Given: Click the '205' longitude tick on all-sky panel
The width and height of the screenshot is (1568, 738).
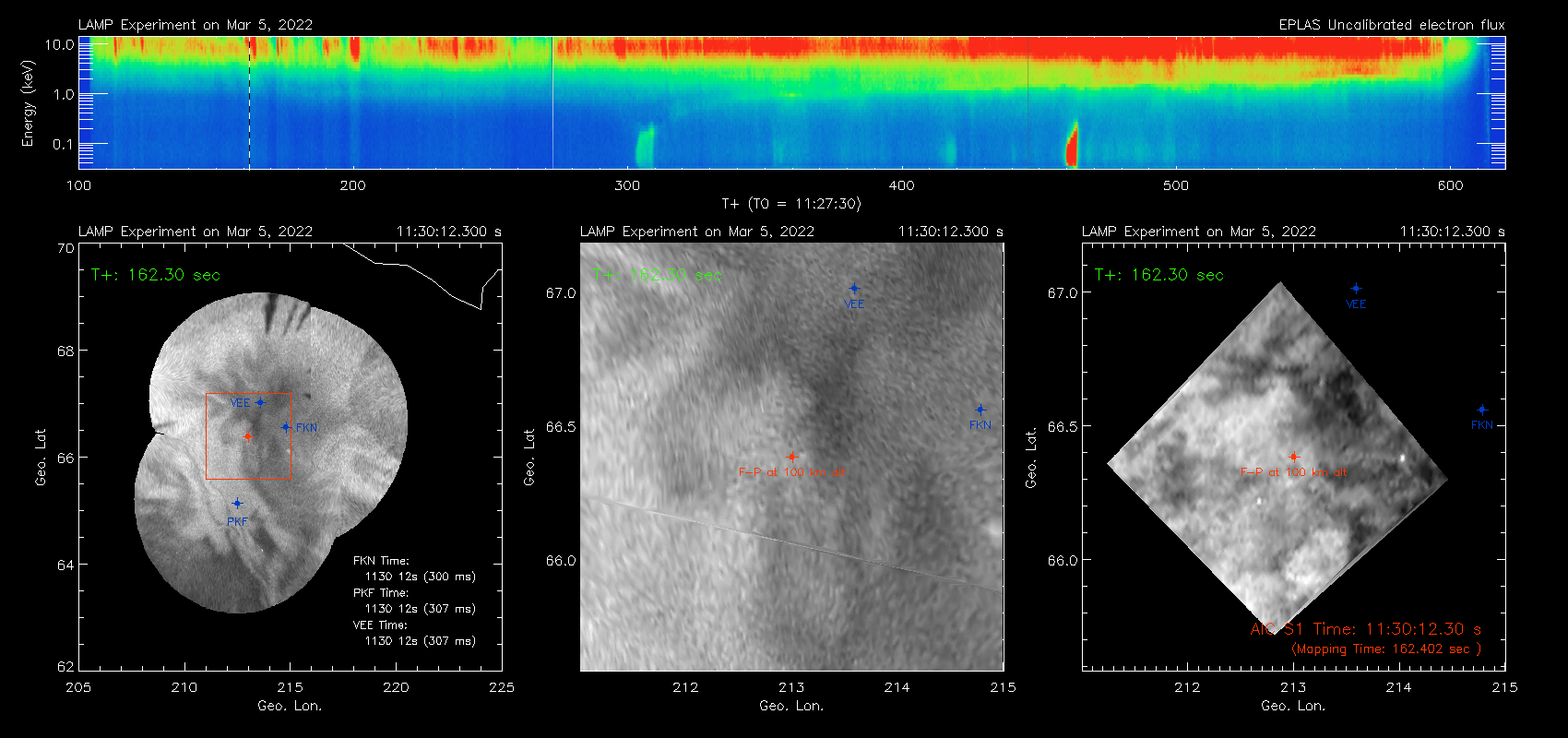Looking at the screenshot, I should coord(78,687).
